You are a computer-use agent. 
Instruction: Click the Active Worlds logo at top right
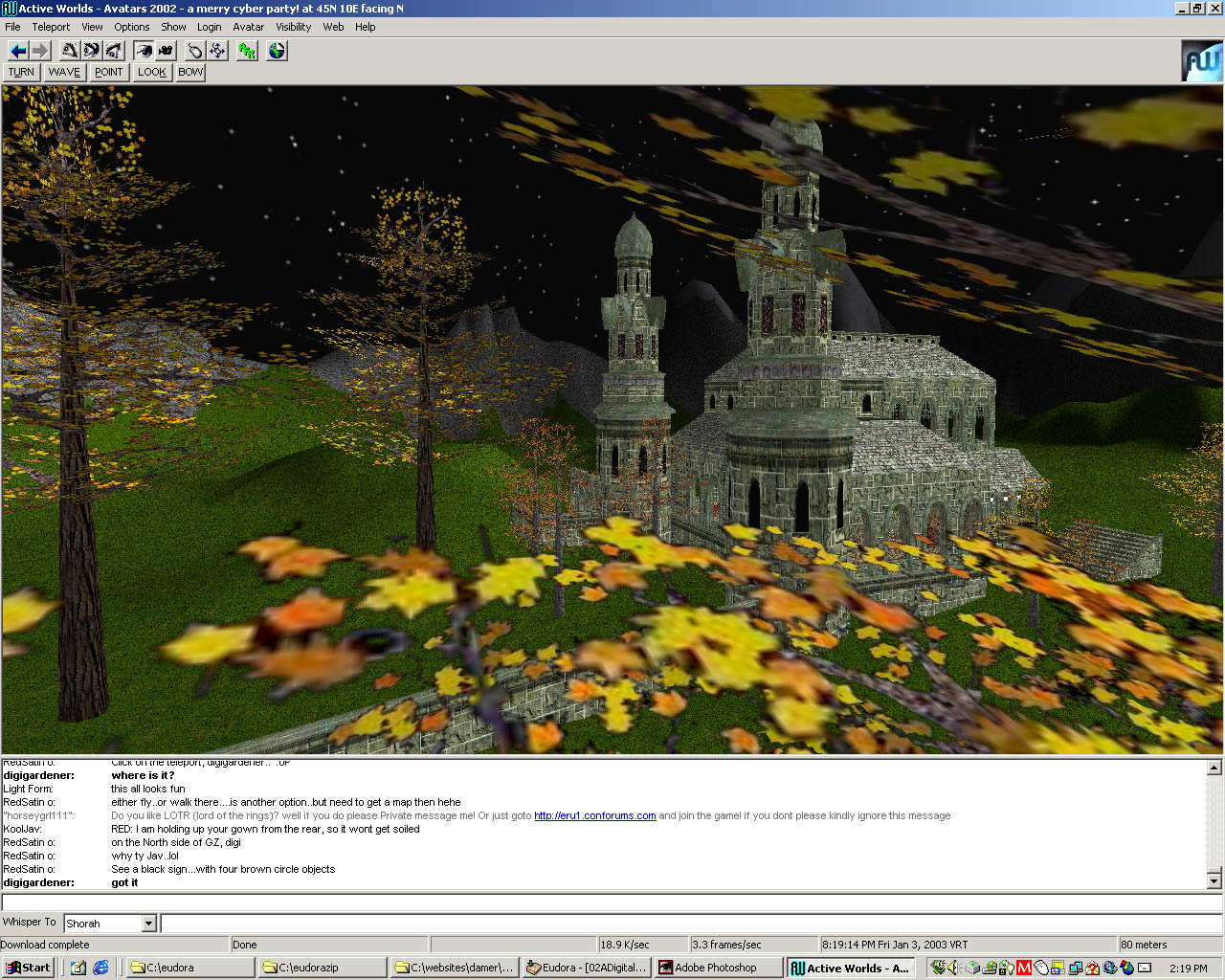click(x=1201, y=61)
